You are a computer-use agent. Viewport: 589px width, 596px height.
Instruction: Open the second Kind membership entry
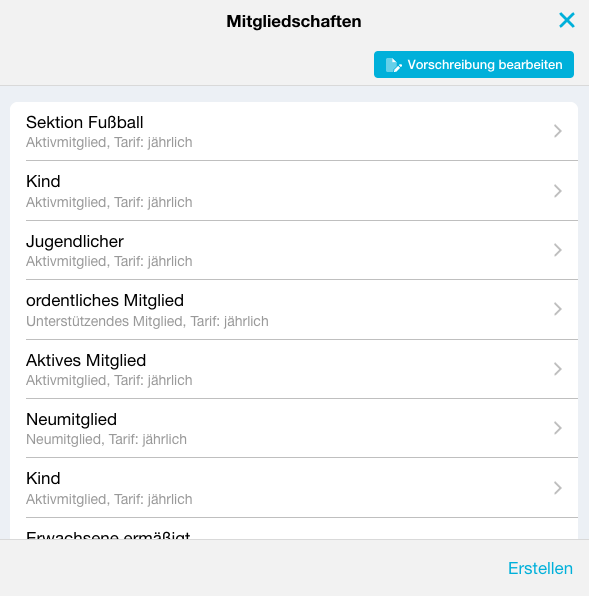(x=294, y=488)
